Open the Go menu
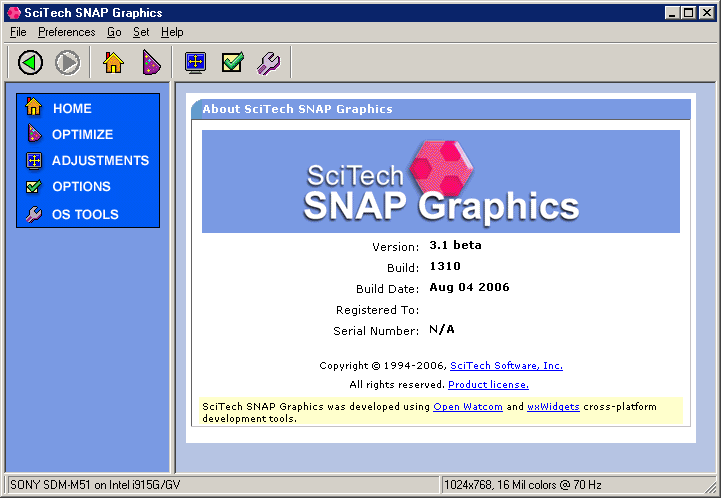Image resolution: width=721 pixels, height=498 pixels. pos(114,32)
